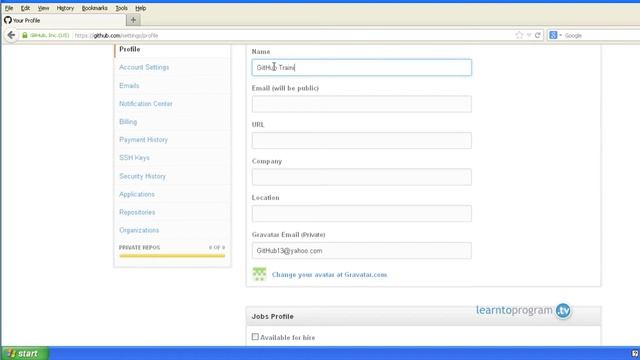
Task: Bookmark this page with the star icon
Action: [x=519, y=36]
